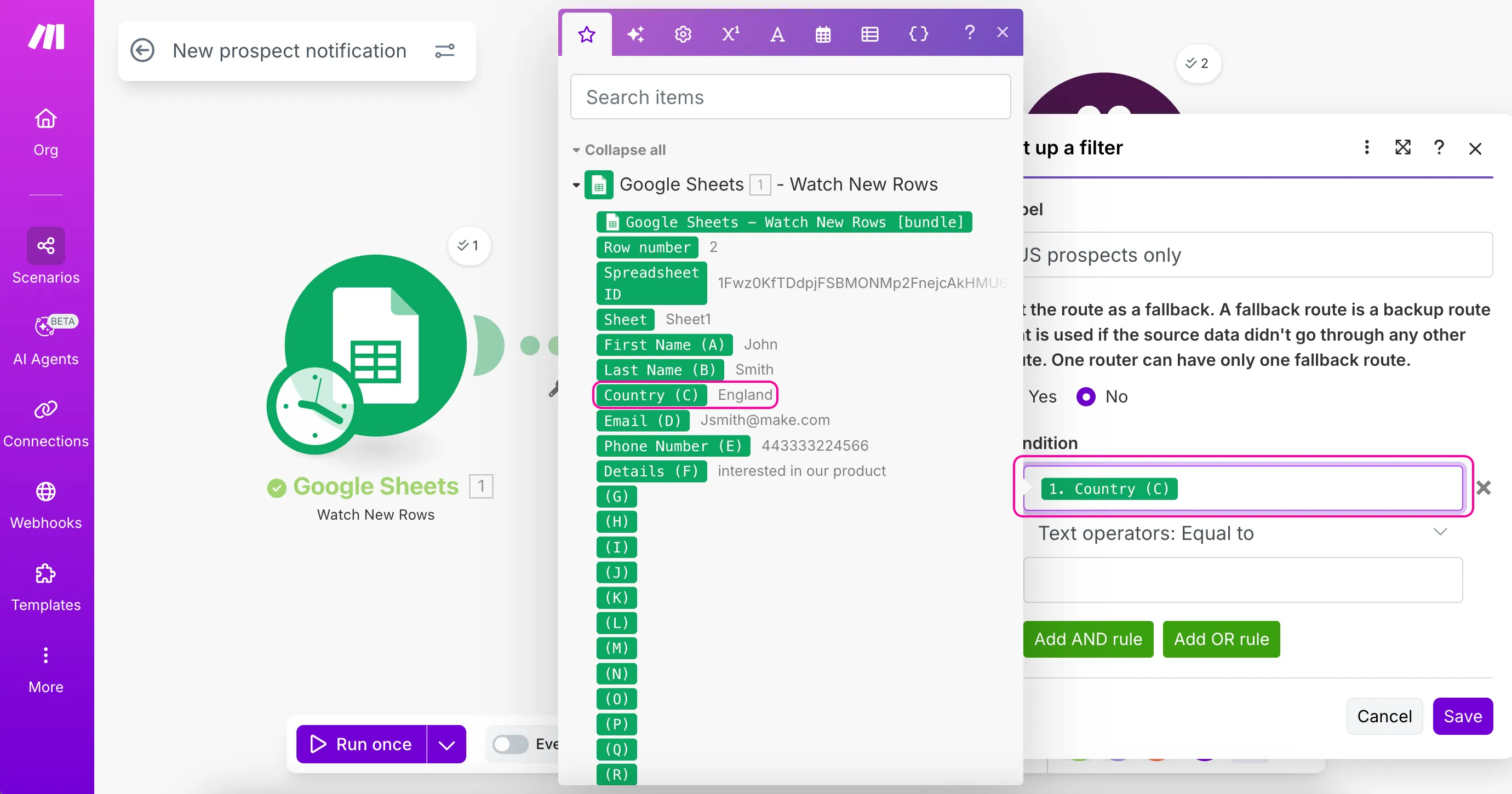Expand the filter panel to full screen
1512x794 pixels.
pos(1403,147)
